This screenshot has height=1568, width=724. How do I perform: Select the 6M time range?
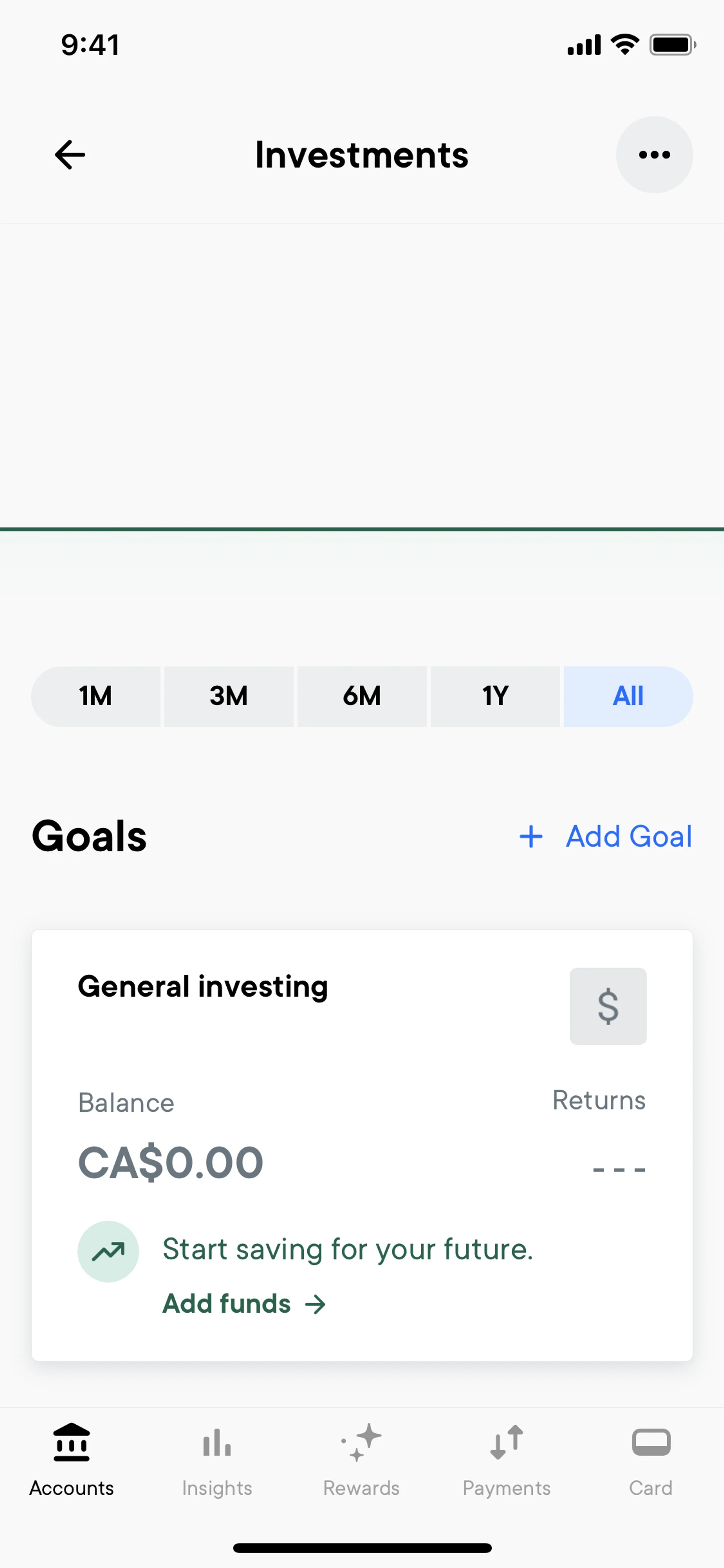click(362, 696)
